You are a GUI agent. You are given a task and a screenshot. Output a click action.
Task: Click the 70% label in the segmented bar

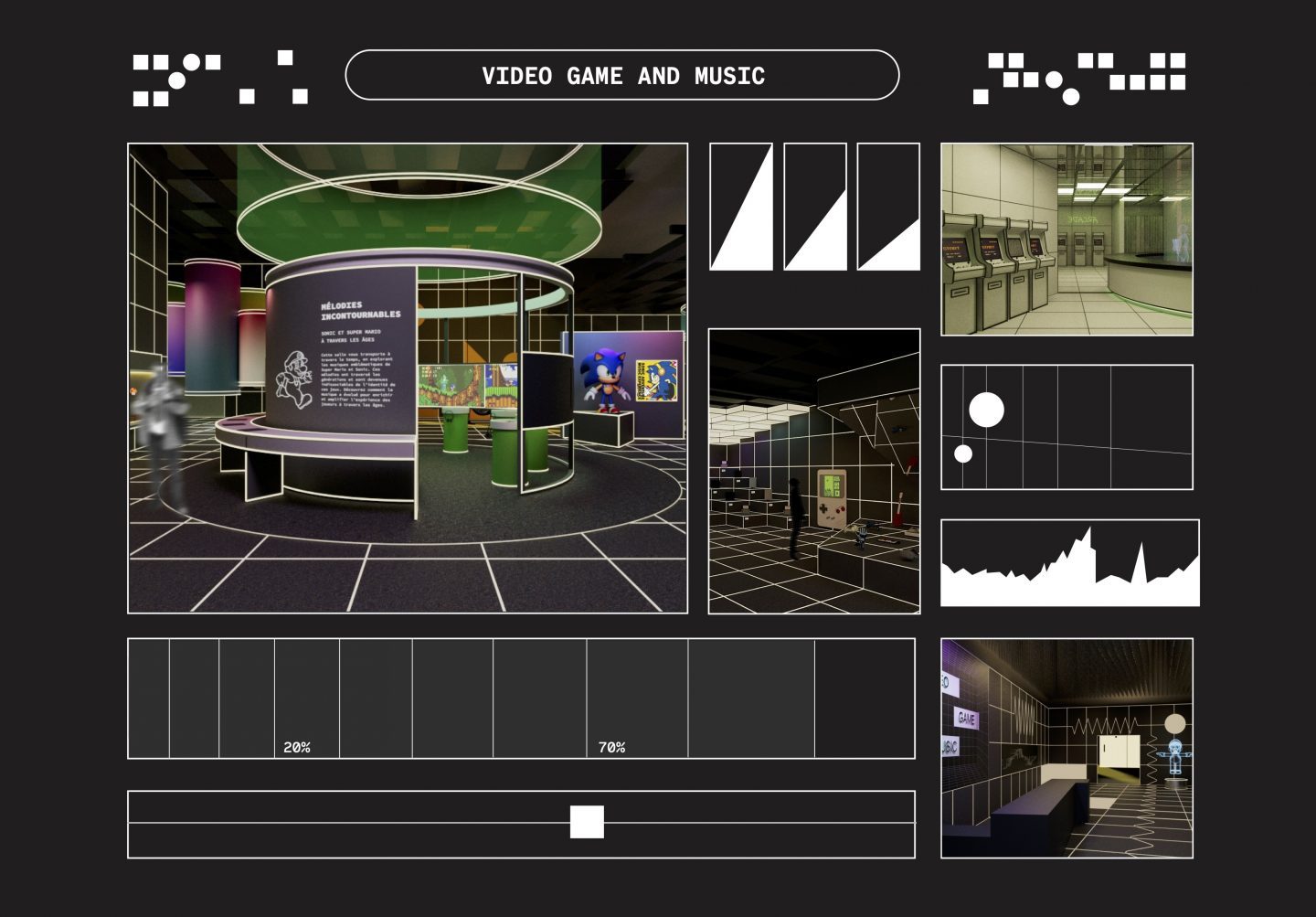(x=611, y=747)
